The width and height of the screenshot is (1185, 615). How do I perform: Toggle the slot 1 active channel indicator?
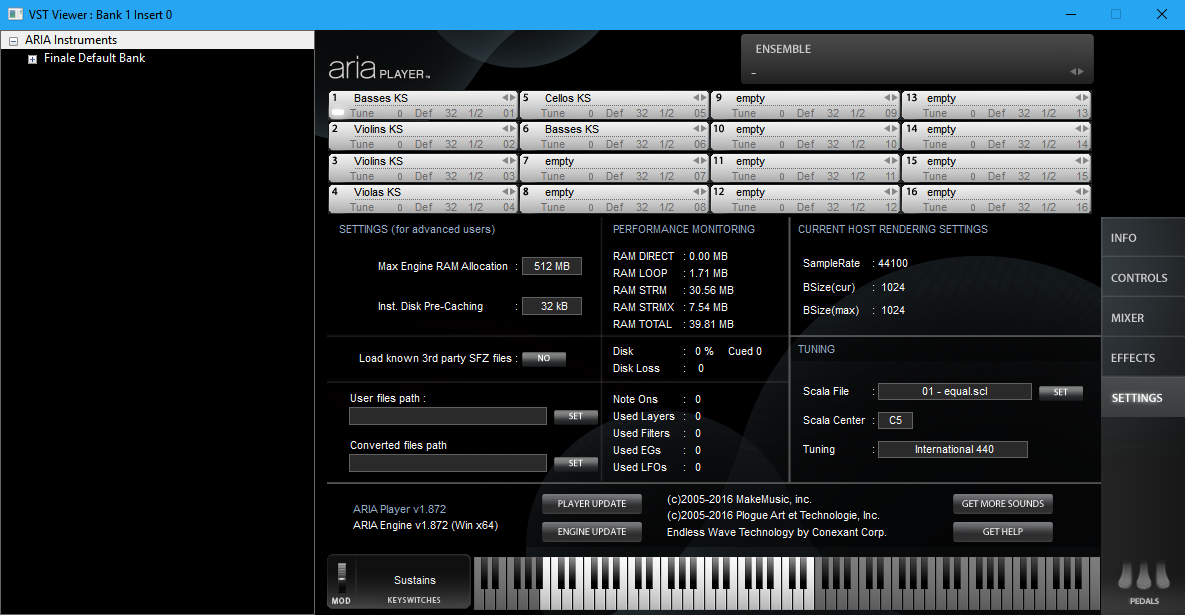pos(338,113)
